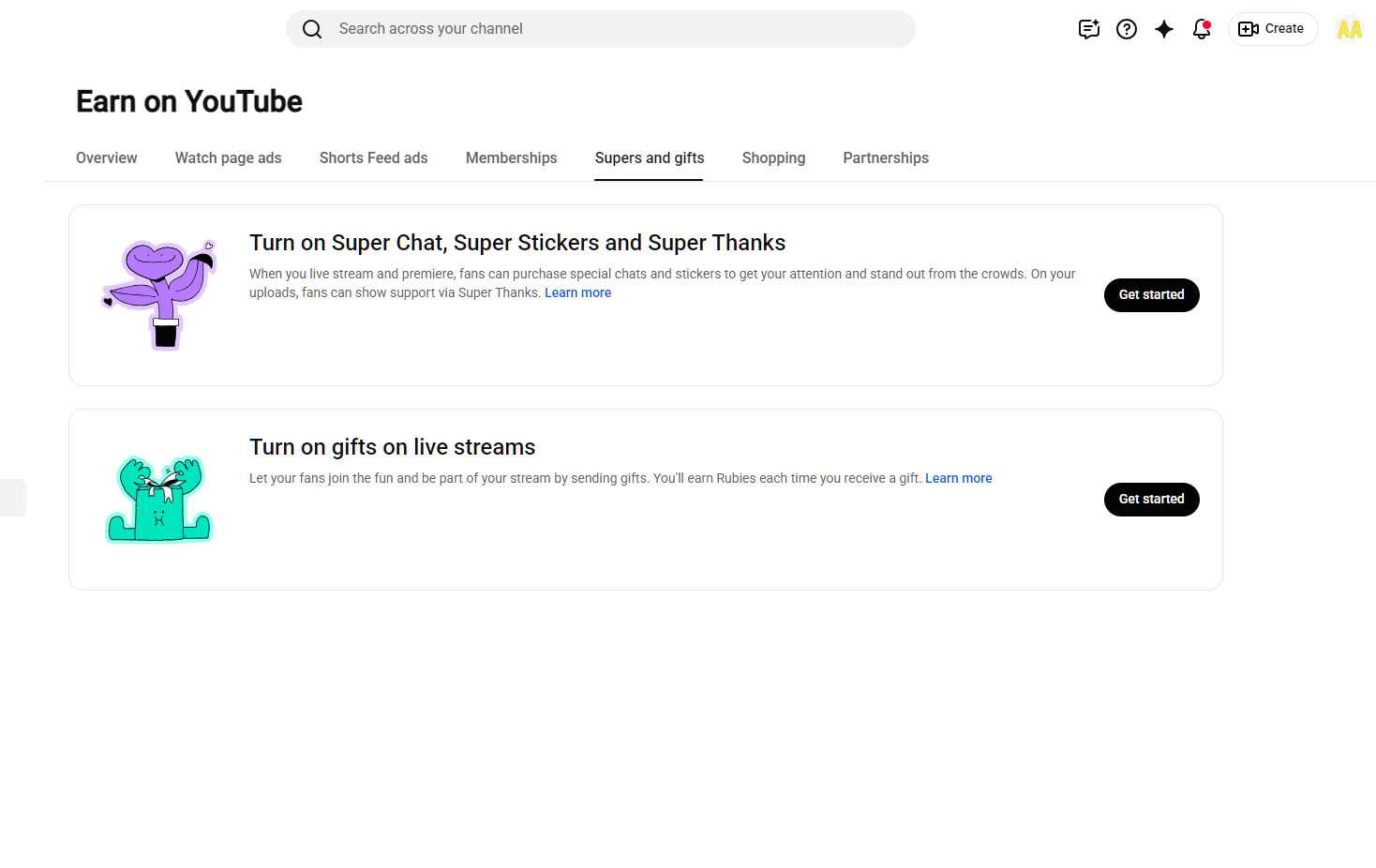Switch to the Overview tab
This screenshot has width=1376, height=868.
pos(107,158)
